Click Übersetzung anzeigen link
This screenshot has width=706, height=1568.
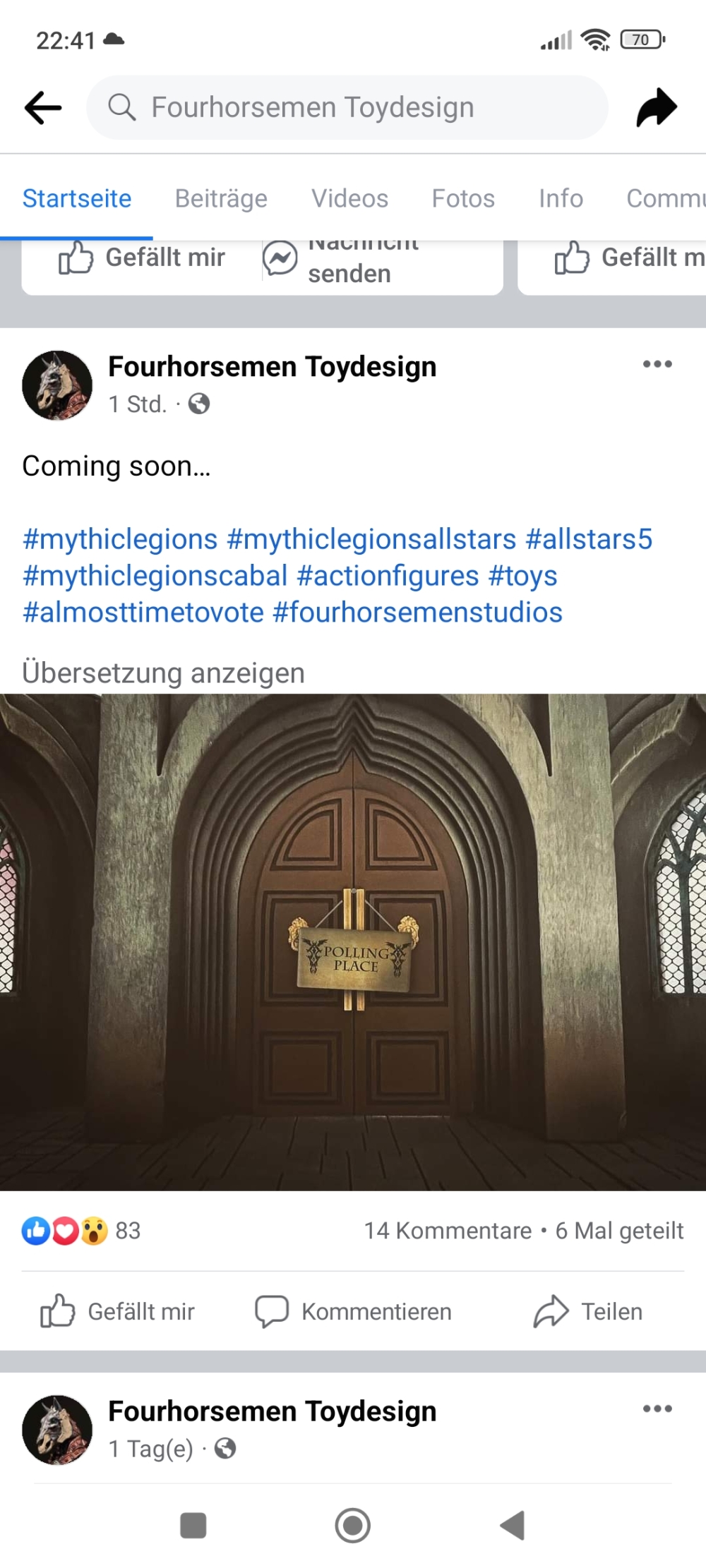coord(163,673)
